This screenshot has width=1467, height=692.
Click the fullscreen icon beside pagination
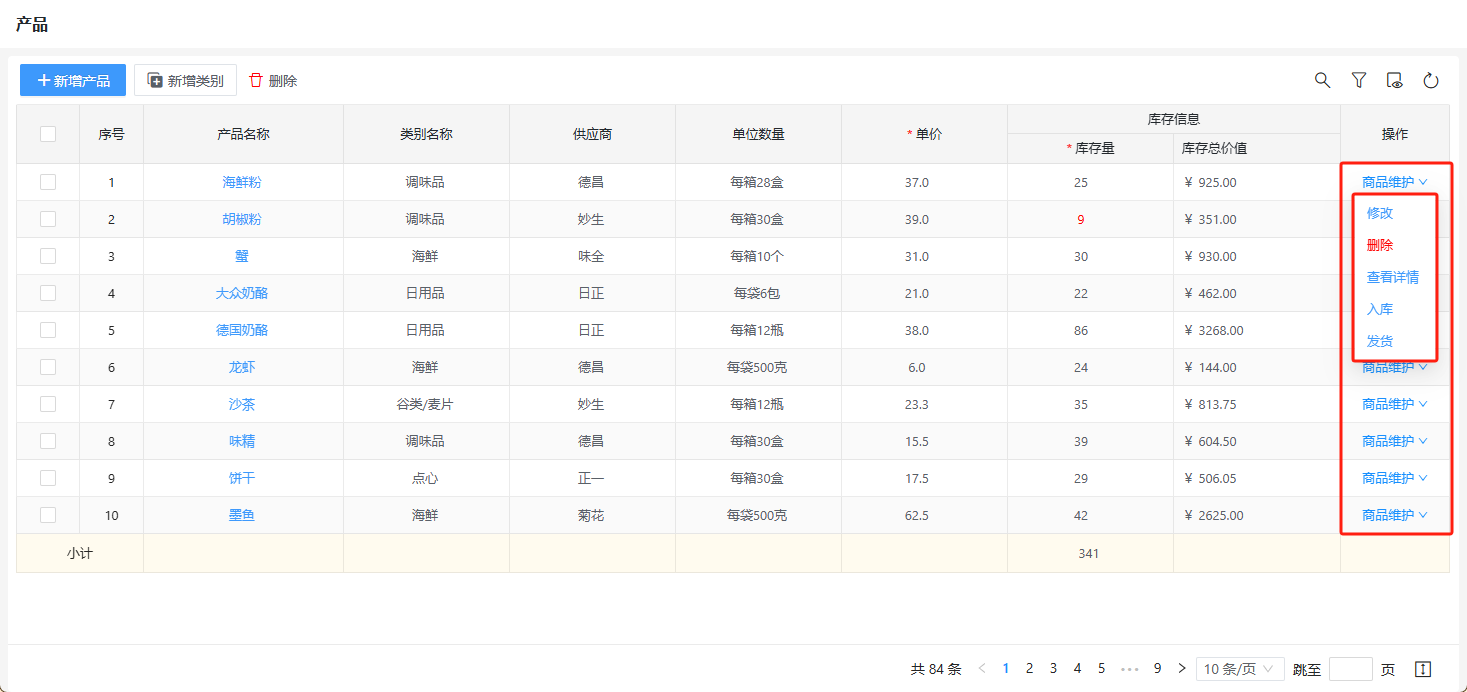pos(1424,669)
